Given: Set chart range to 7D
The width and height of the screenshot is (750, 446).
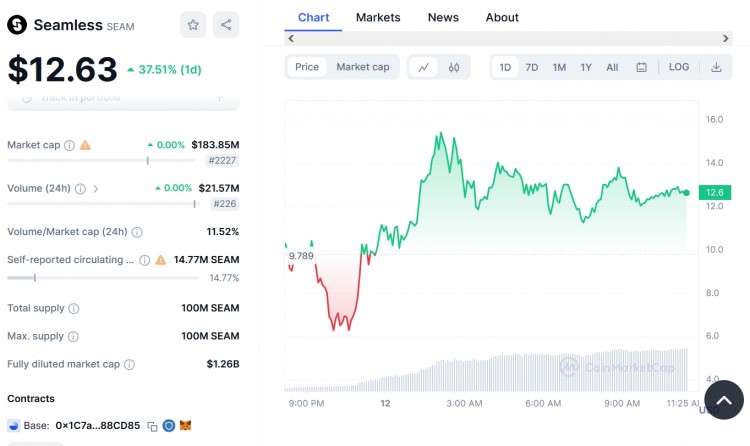Looking at the screenshot, I should [x=531, y=67].
